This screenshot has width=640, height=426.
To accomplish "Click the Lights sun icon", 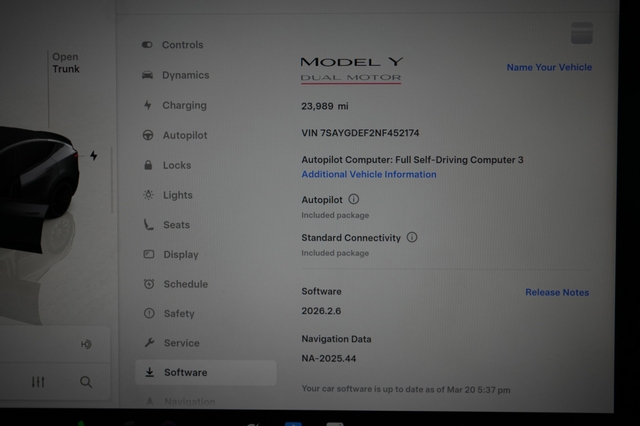I will pos(149,195).
